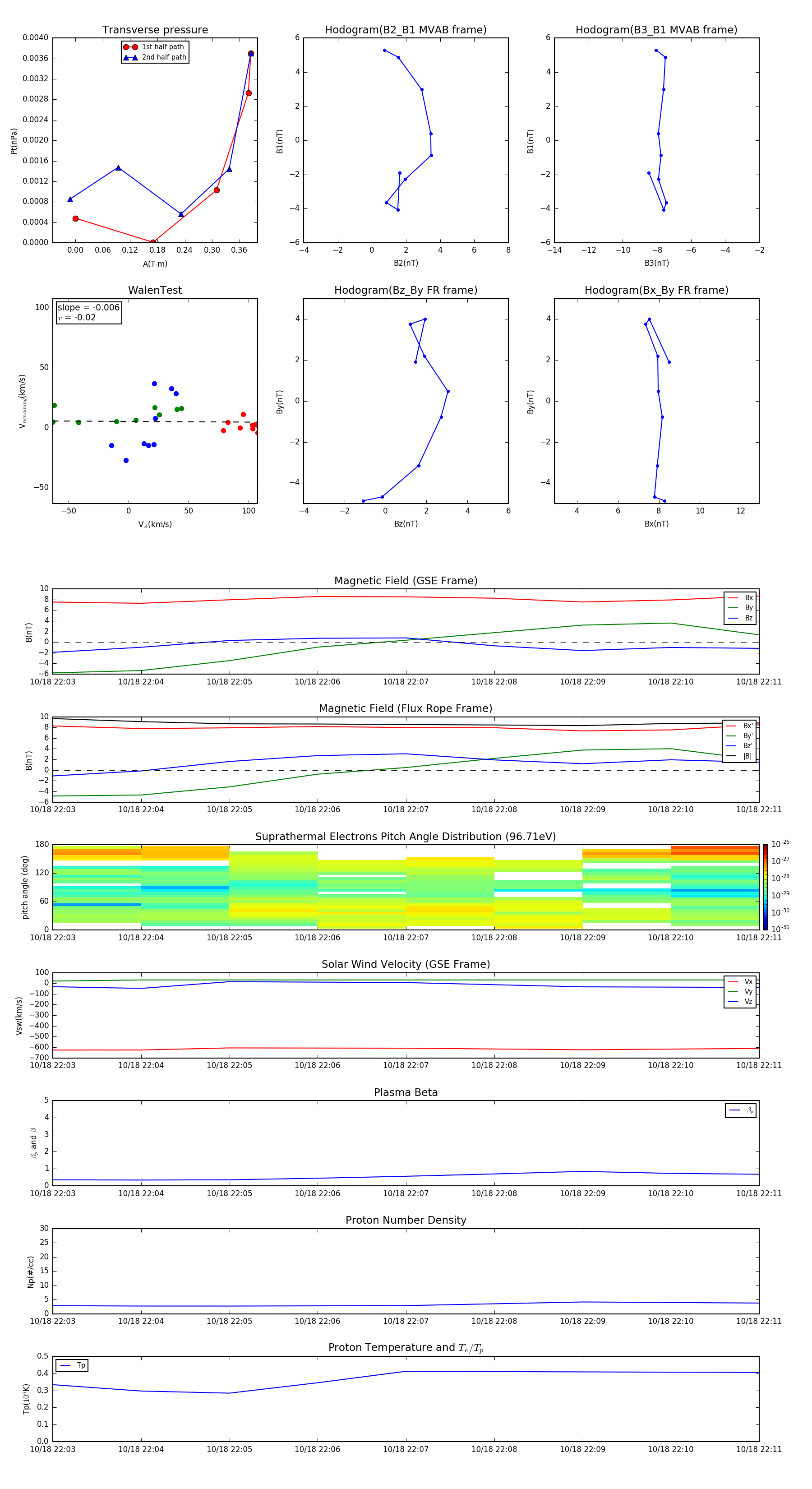Select "By" in the GSE magnetic field legend
Screen dimensions: 812x1489
740,608
